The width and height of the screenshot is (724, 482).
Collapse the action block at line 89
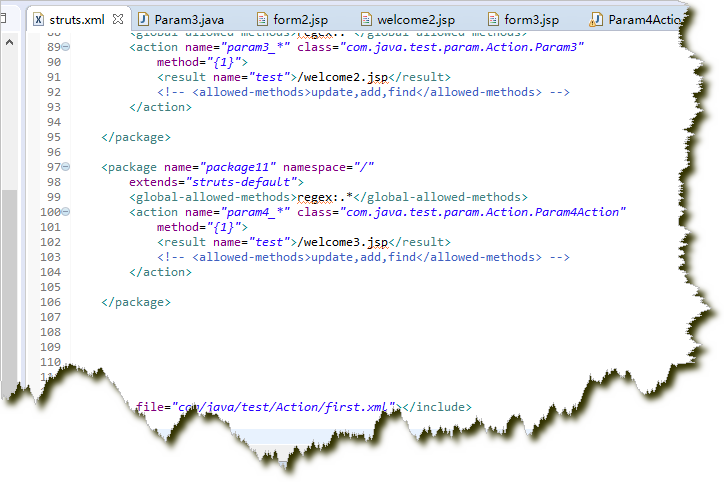click(66, 47)
